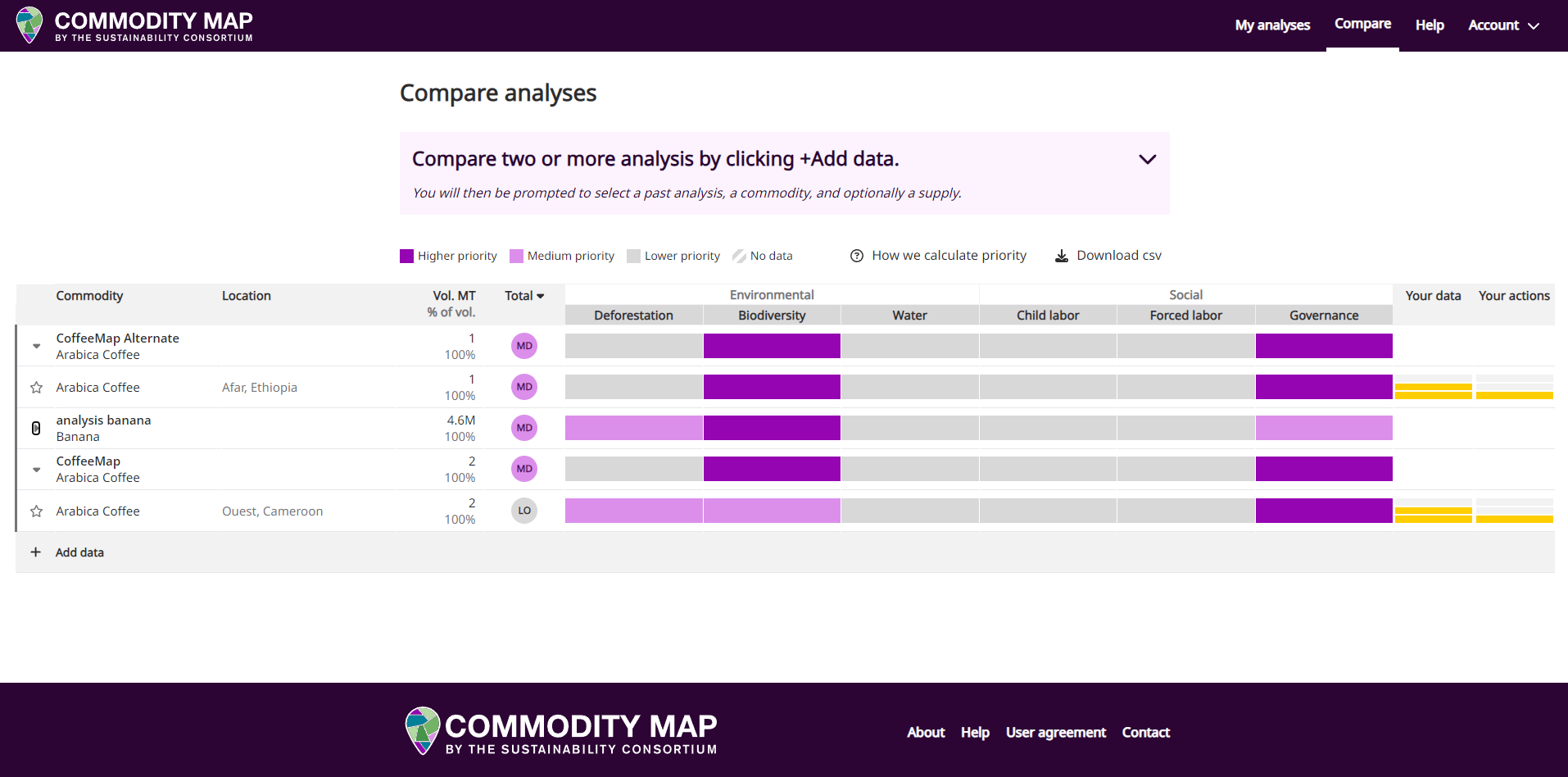Open the Contact footer link
Screen dimensions: 1568x777
(1145, 732)
